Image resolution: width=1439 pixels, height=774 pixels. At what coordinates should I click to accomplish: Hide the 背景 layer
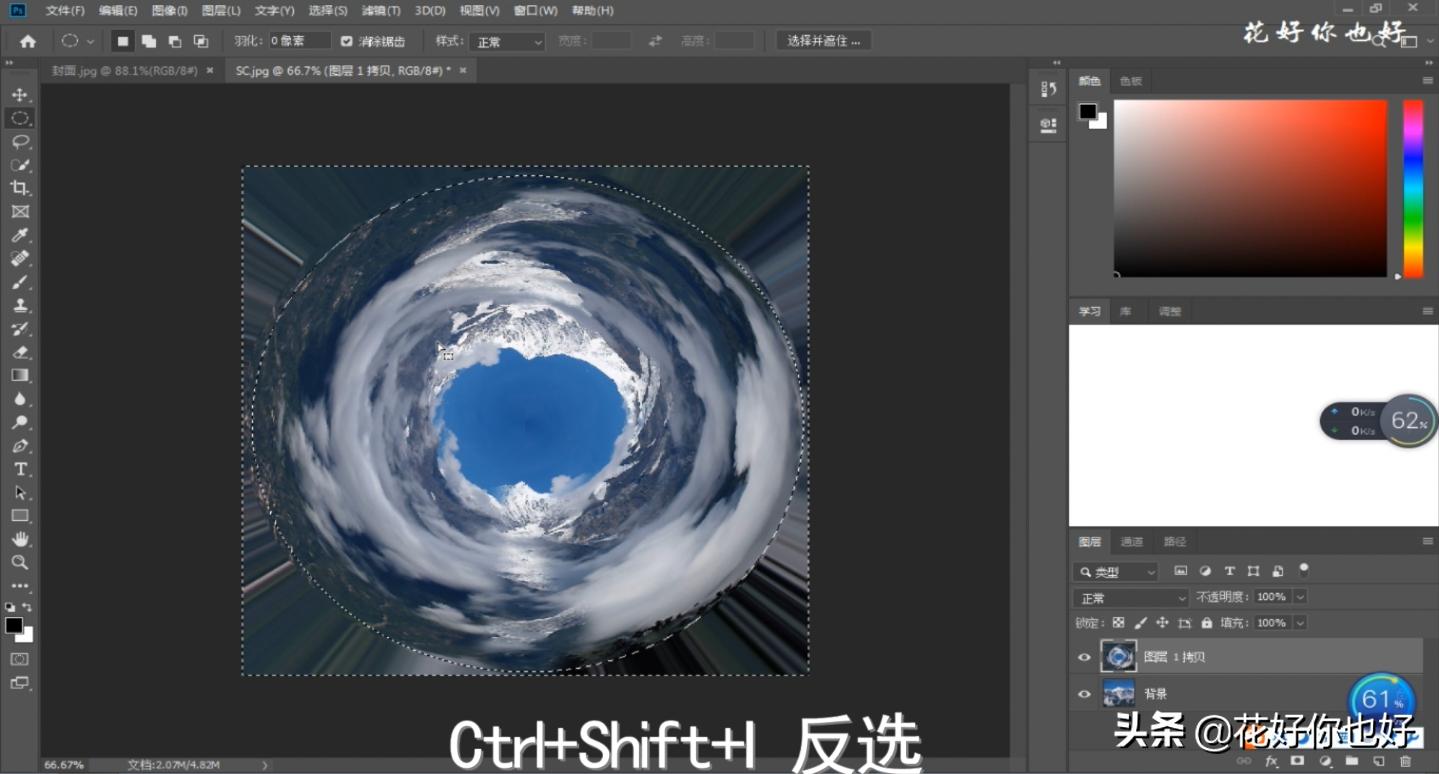1083,693
